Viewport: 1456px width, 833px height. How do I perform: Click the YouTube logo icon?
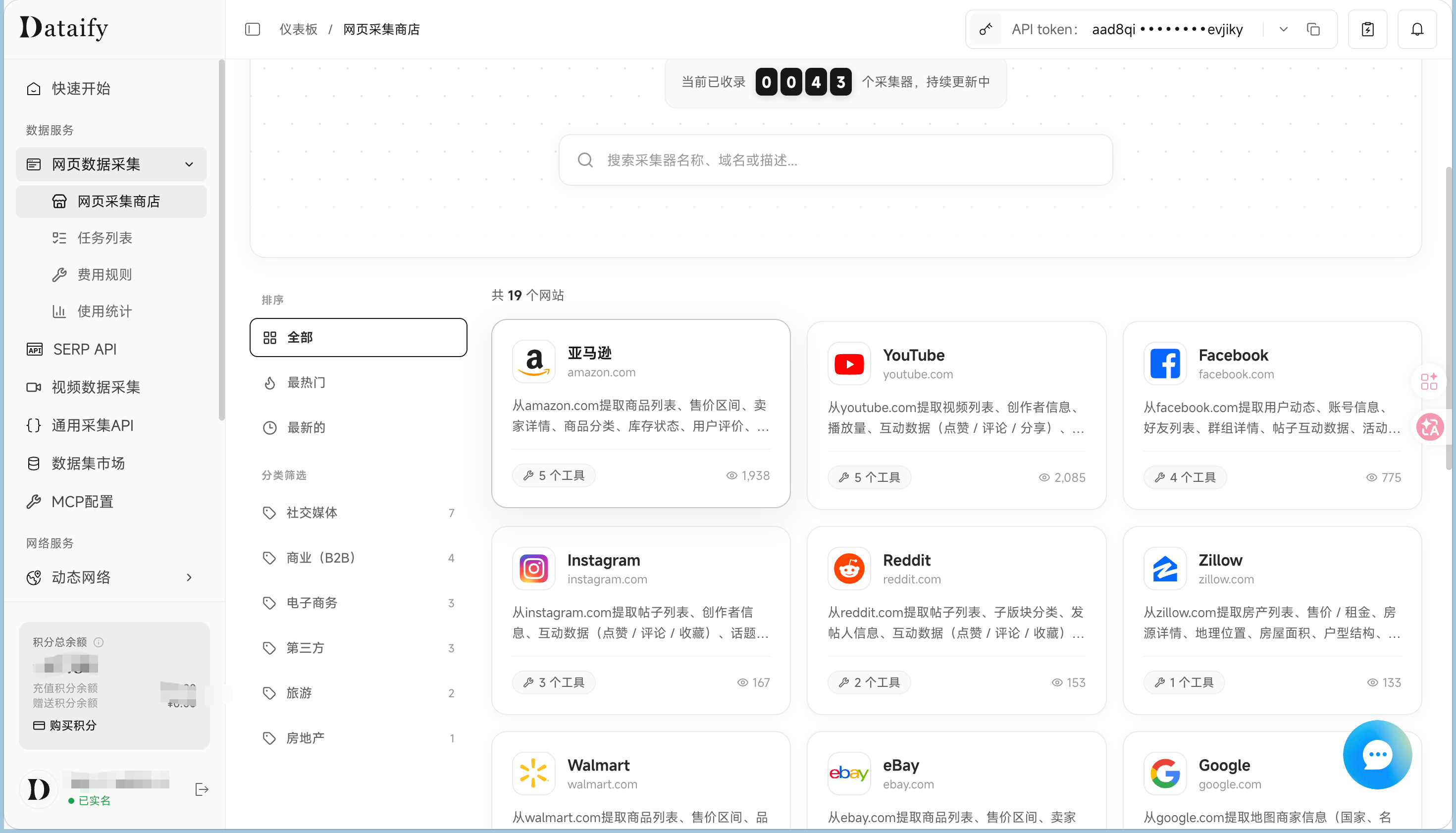tap(849, 364)
